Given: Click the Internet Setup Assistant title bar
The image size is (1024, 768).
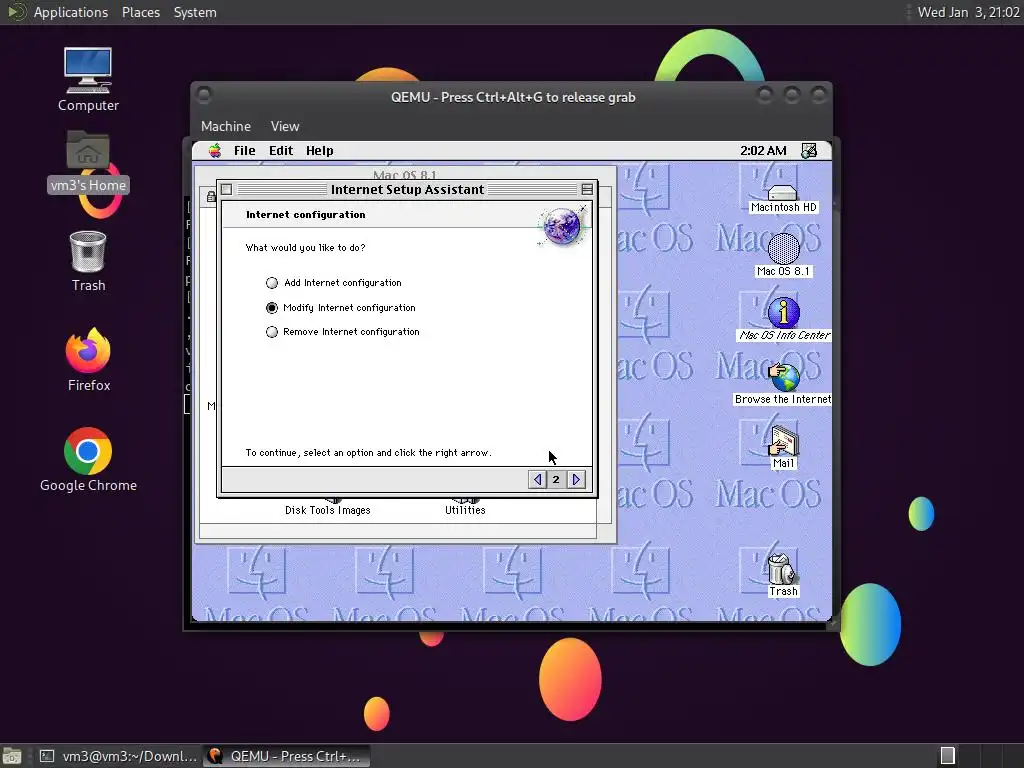Looking at the screenshot, I should [408, 189].
